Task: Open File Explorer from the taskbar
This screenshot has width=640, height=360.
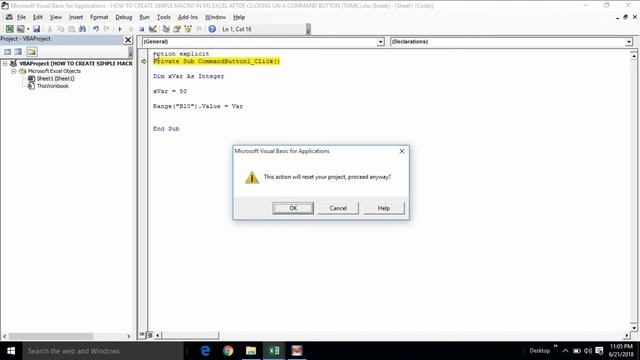Action: 251,351
